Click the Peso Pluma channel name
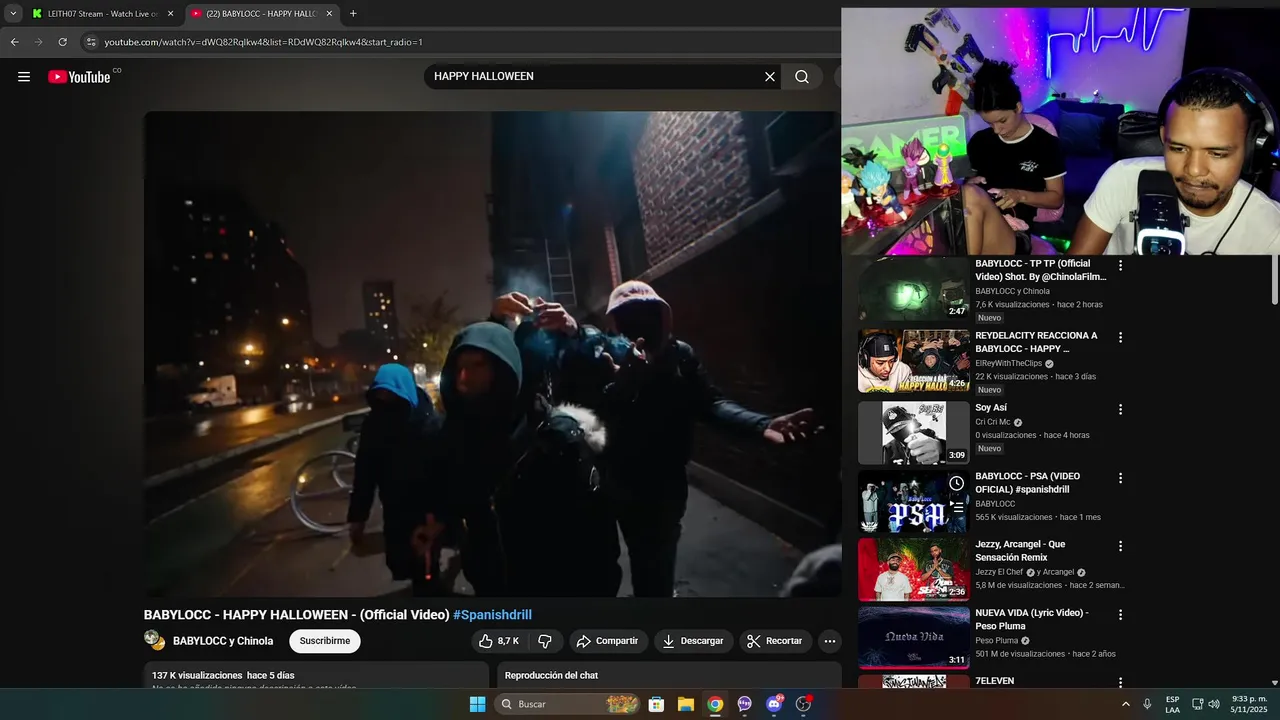This screenshot has width=1280, height=720. 997,640
